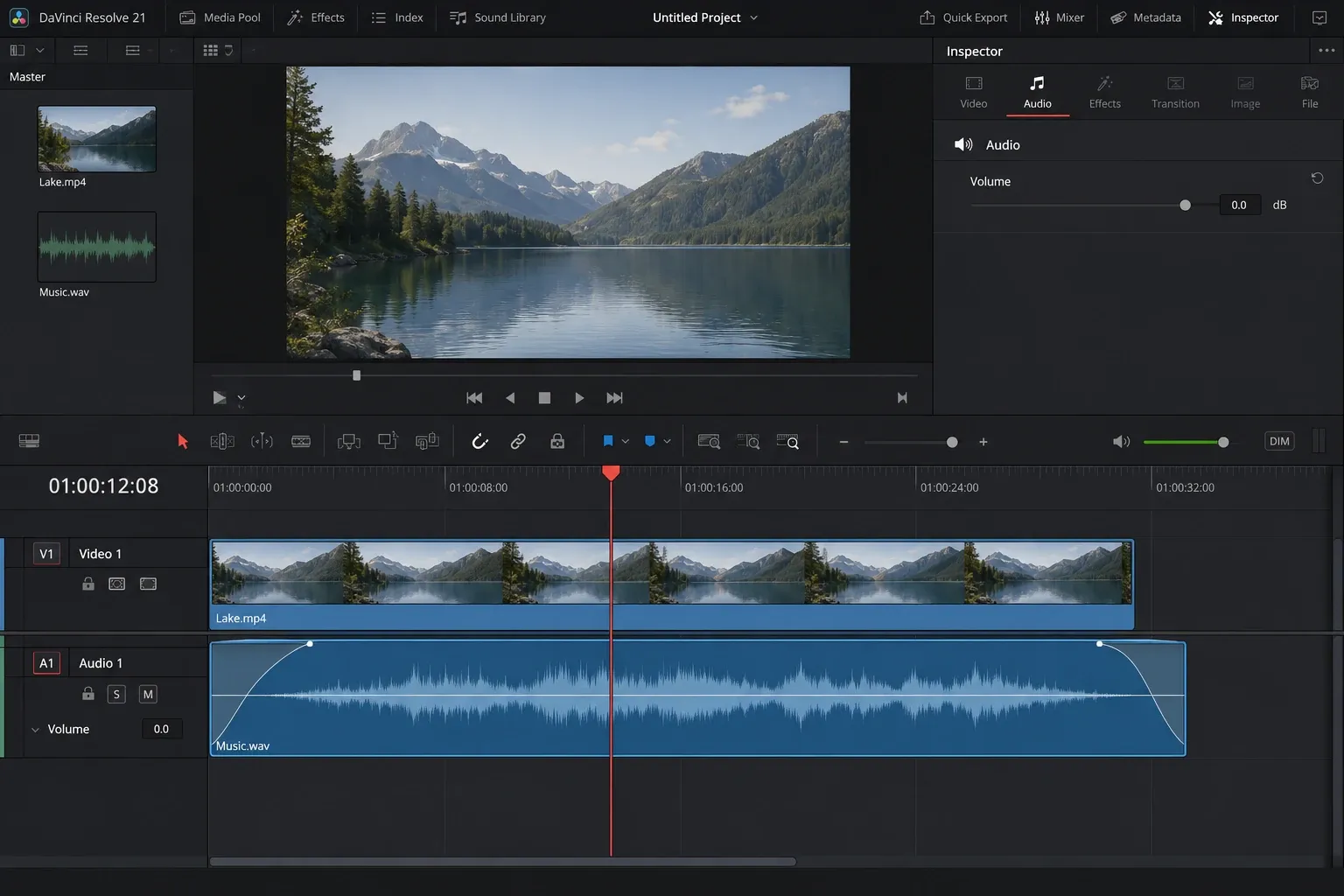The image size is (1344, 896).
Task: Open the Effects panel from top bar
Action: (x=316, y=17)
